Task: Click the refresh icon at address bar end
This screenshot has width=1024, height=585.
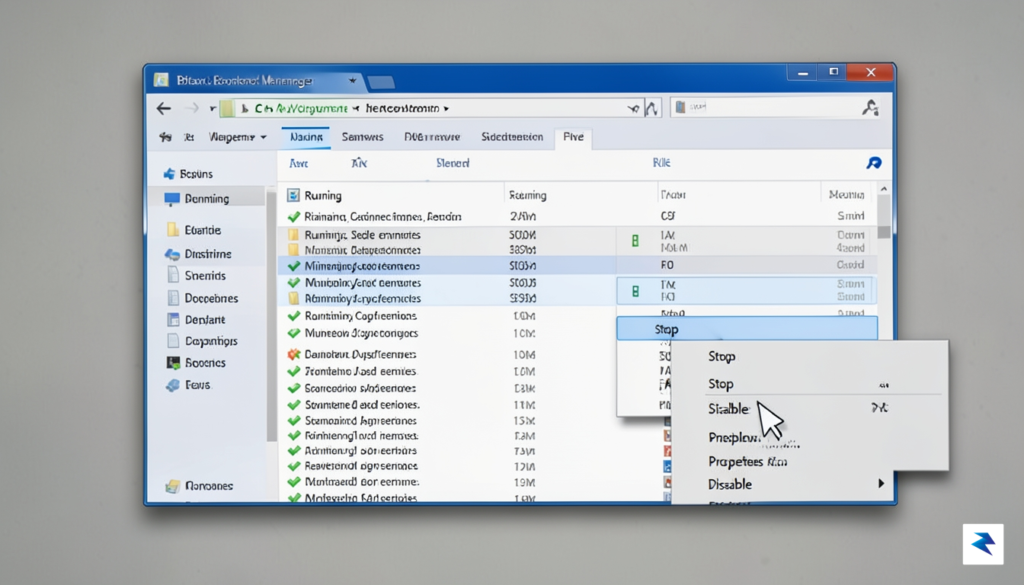Action: coord(651,108)
